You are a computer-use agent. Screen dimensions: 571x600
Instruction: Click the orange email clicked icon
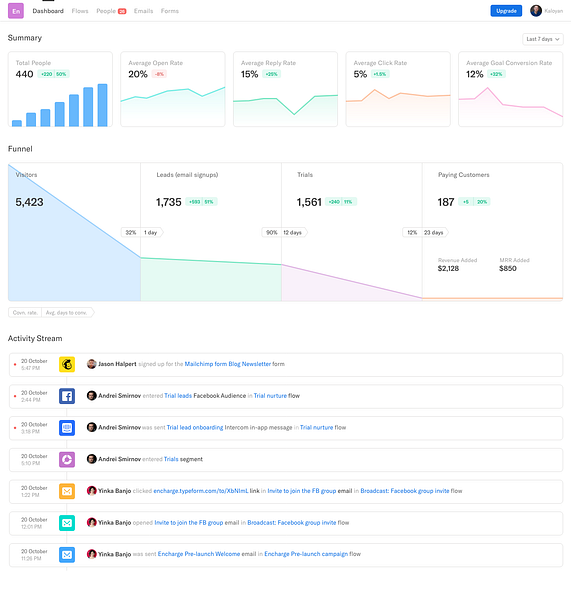(x=67, y=491)
